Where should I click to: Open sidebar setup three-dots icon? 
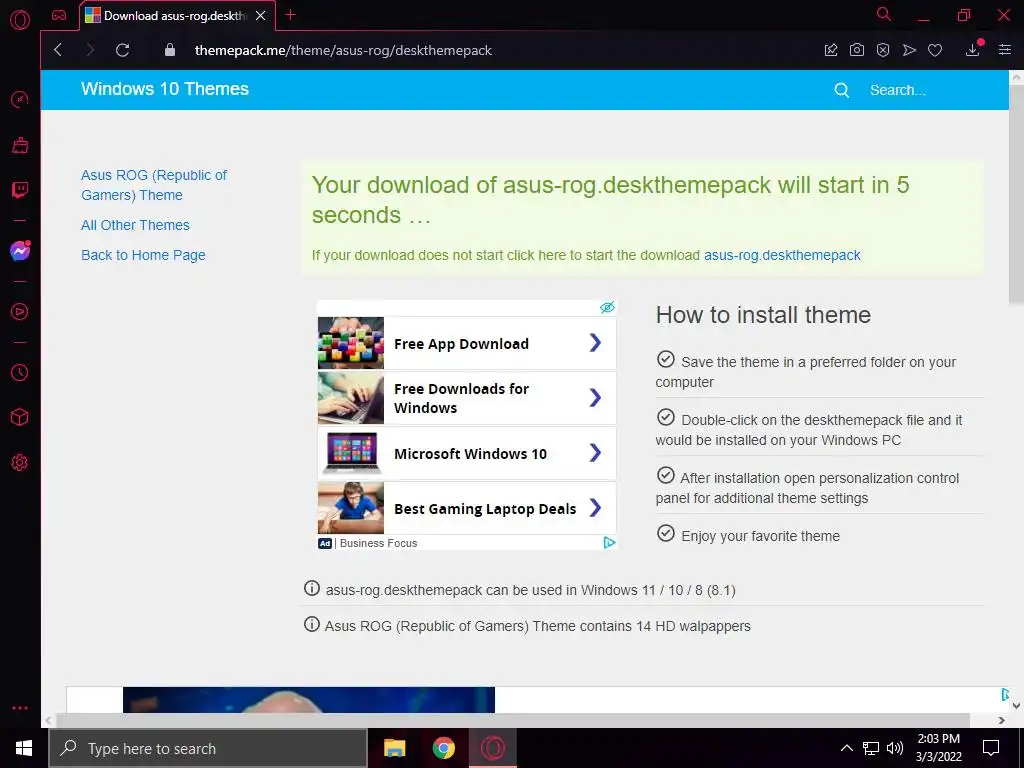pos(20,708)
